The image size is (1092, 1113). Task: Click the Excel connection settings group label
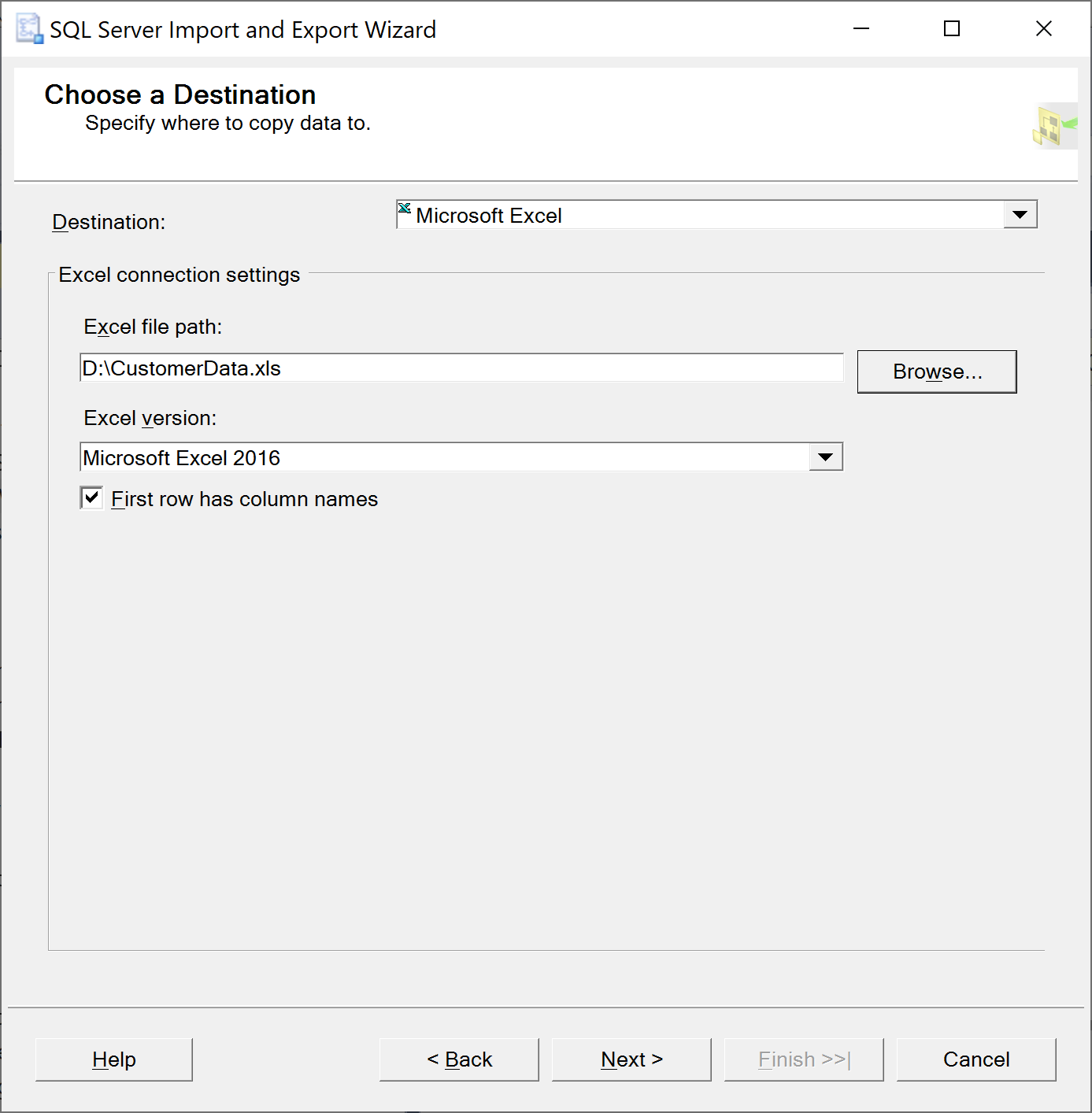tap(180, 275)
